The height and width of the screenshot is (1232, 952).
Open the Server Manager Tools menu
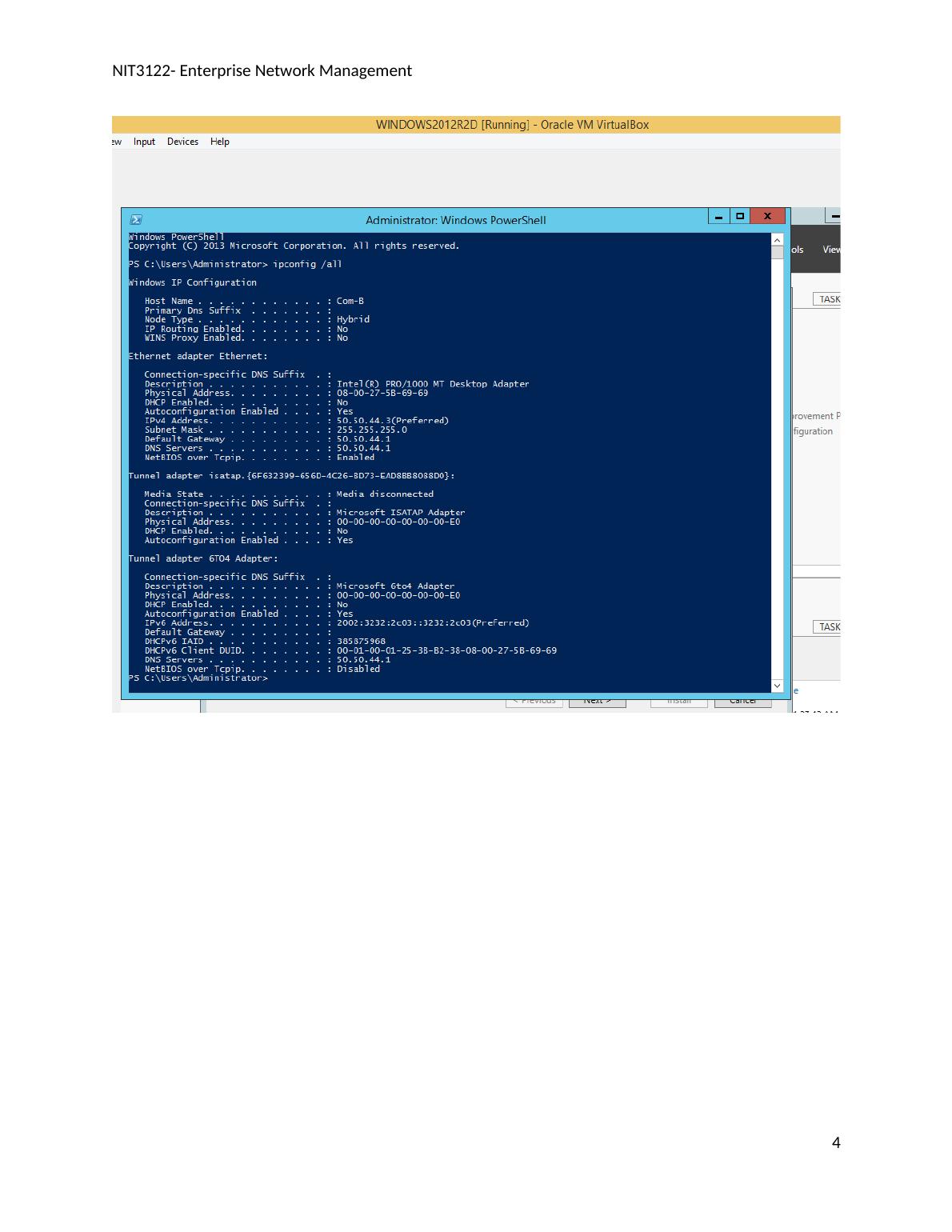798,250
